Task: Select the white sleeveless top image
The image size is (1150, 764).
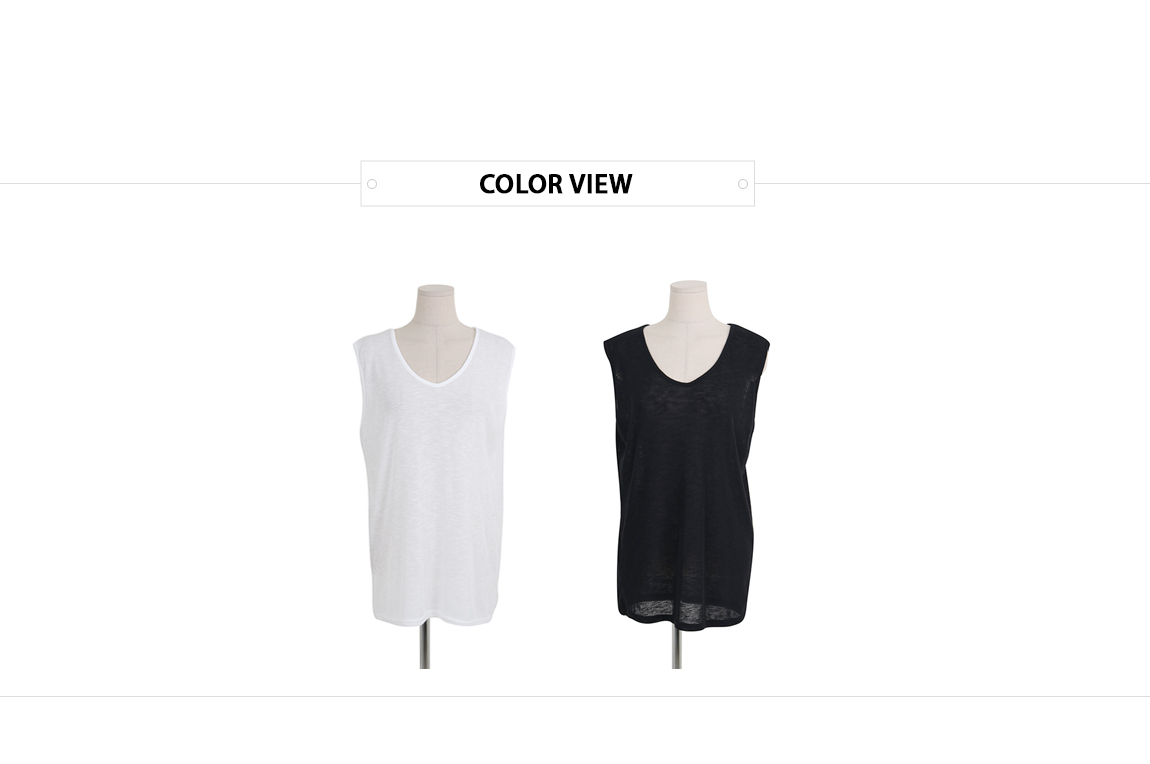Action: tap(433, 475)
